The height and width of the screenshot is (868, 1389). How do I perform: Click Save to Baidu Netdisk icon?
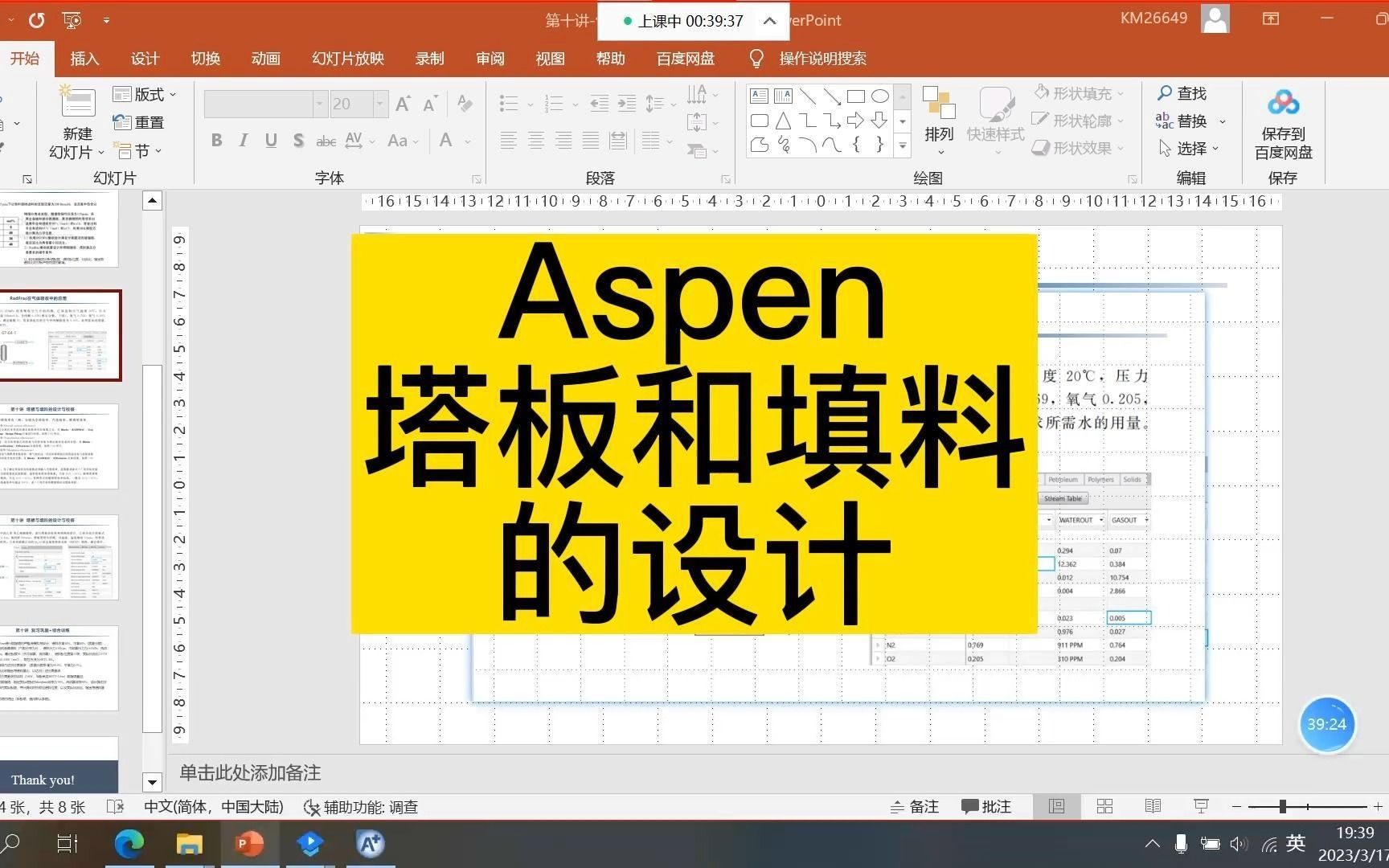coord(1284,103)
